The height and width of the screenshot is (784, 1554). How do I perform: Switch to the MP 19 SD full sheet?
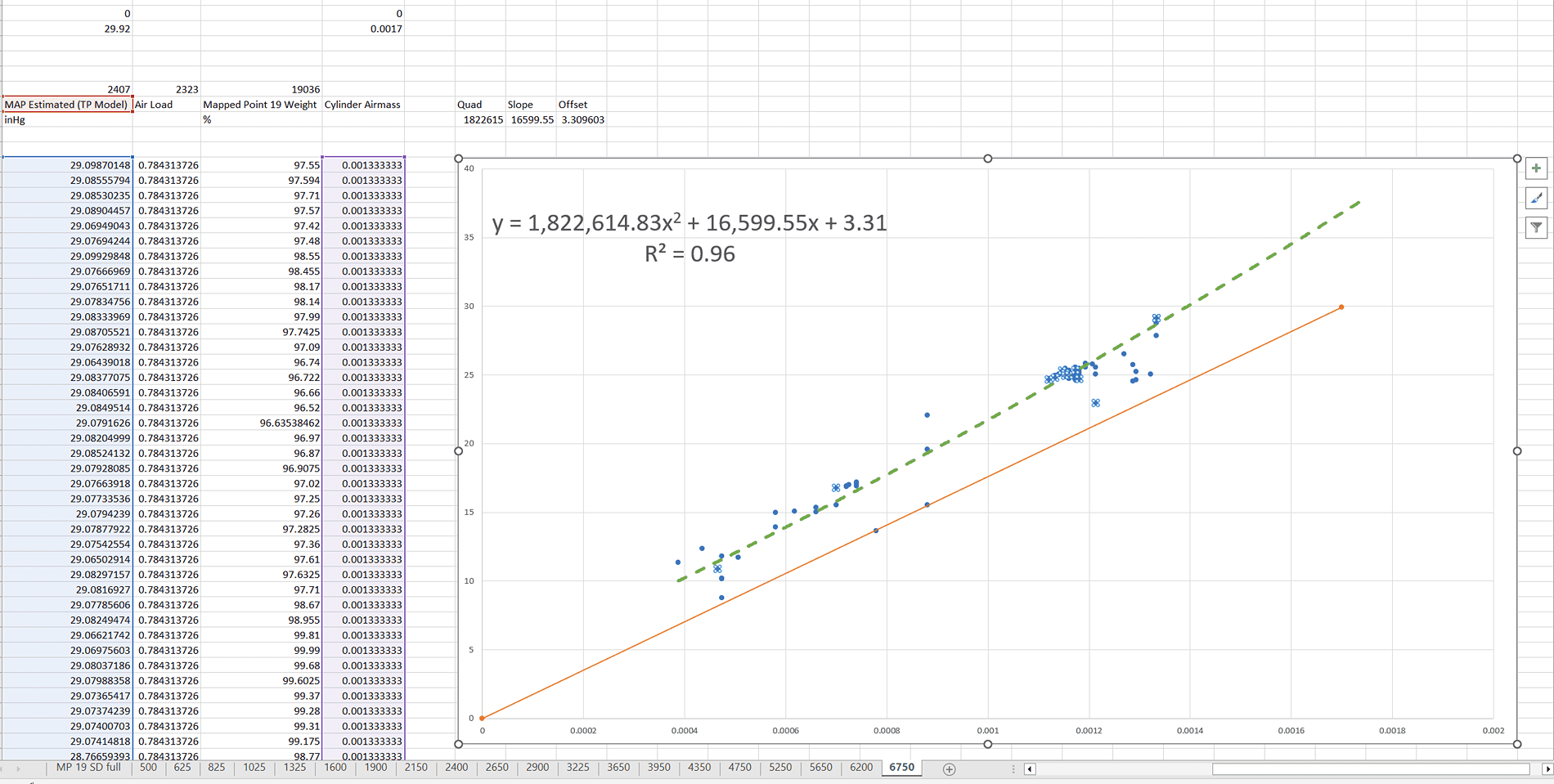[88, 768]
